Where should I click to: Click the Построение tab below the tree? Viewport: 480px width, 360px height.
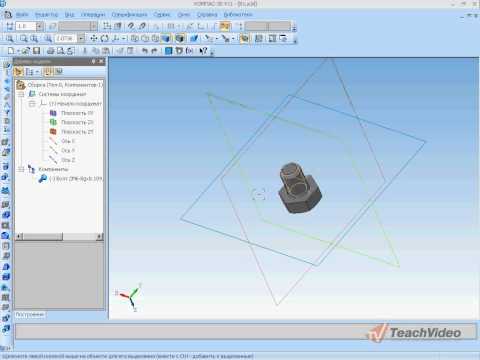click(x=30, y=314)
